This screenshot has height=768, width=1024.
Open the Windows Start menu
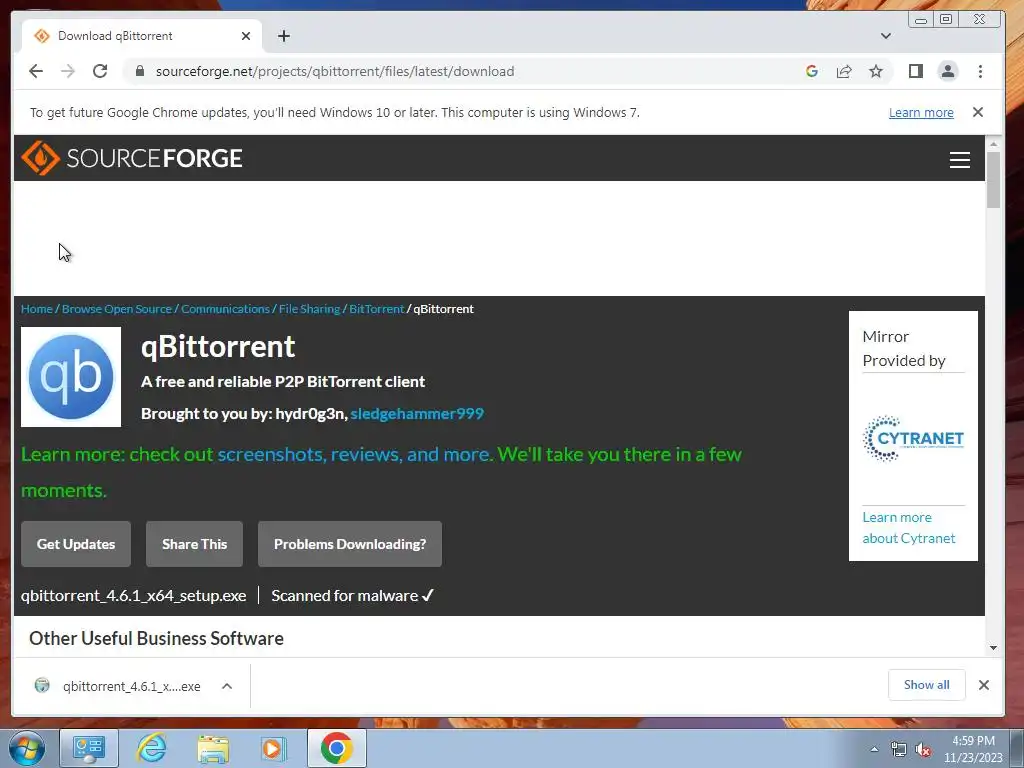pyautogui.click(x=27, y=748)
